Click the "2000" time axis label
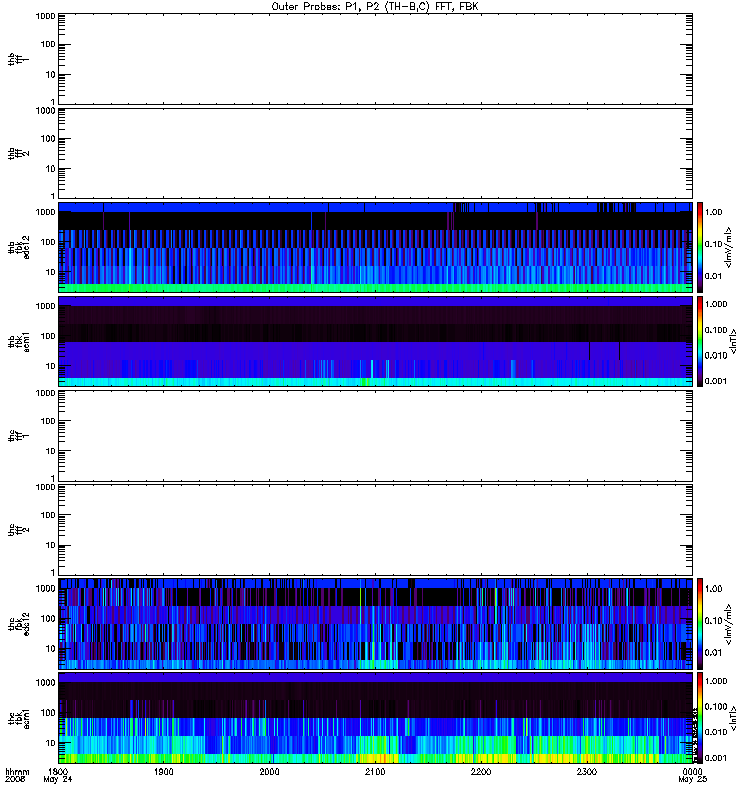Viewport: 750px width, 800px height. 269,771
